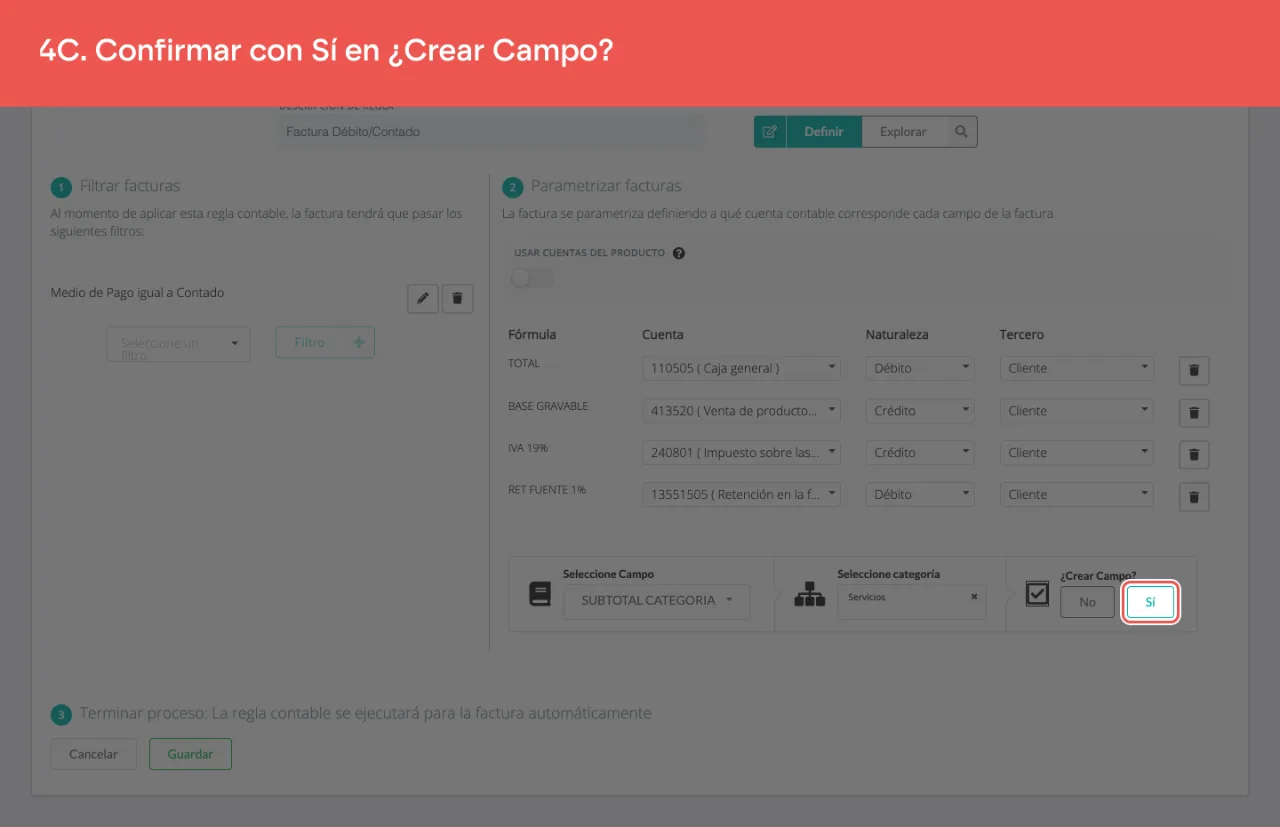Open the 413520 Venta de productos account dropdown
The width and height of the screenshot is (1280, 827).
pyautogui.click(x=742, y=410)
